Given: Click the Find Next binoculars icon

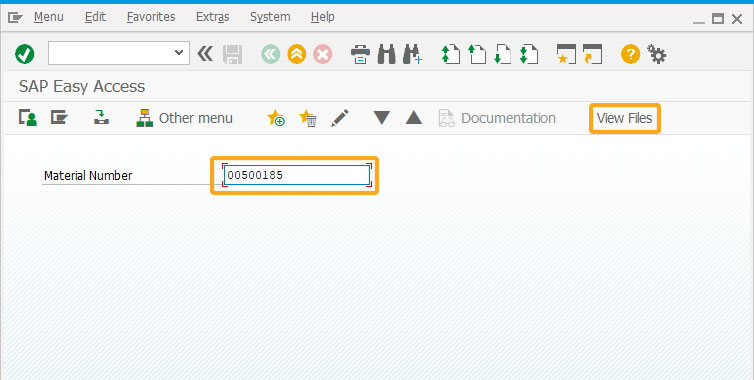Looking at the screenshot, I should point(413,54).
